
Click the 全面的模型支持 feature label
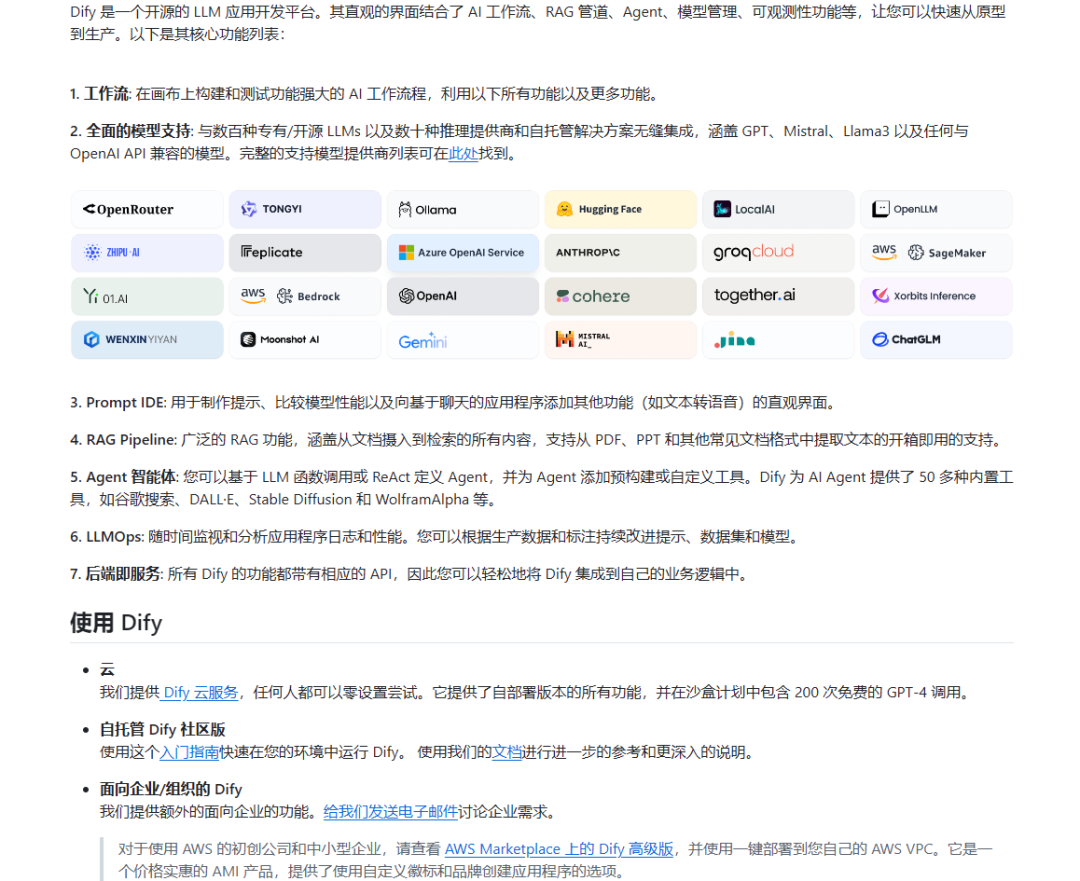pyautogui.click(x=138, y=131)
